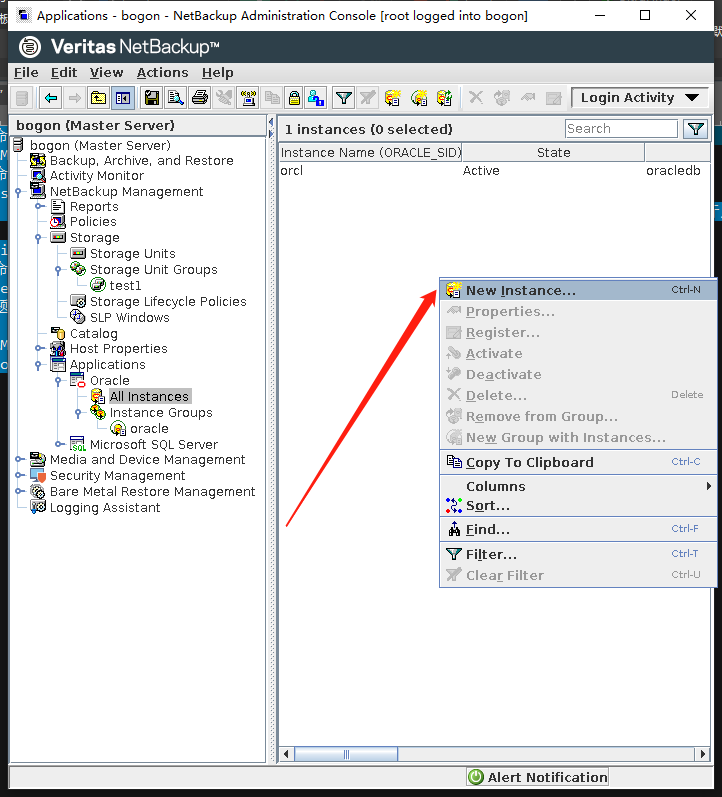Open Print Preview from the toolbar

pyautogui.click(x=176, y=98)
